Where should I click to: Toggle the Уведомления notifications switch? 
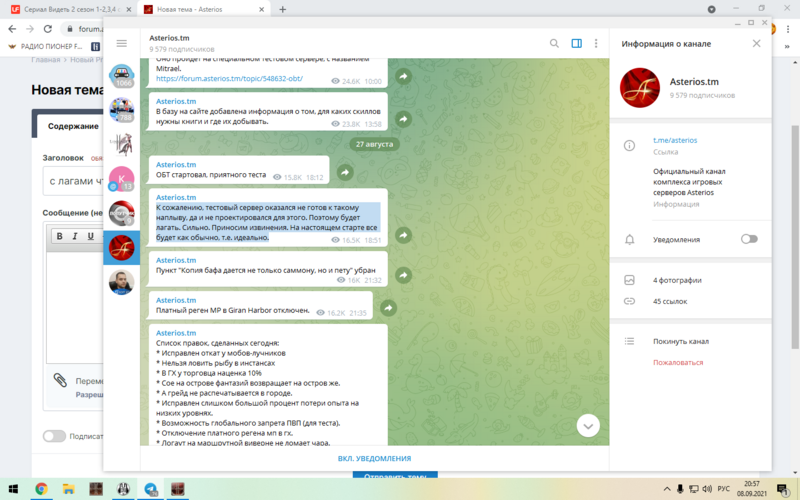tap(748, 239)
